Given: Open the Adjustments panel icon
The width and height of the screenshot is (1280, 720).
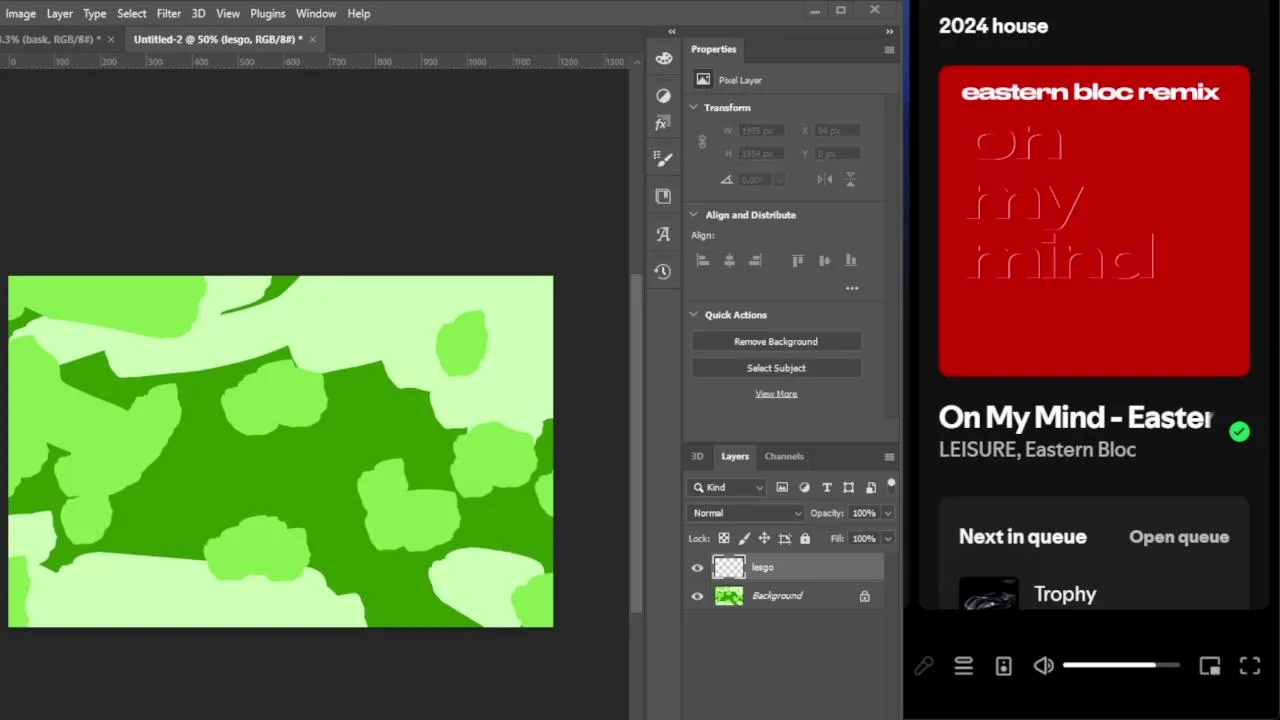Looking at the screenshot, I should pos(663,95).
